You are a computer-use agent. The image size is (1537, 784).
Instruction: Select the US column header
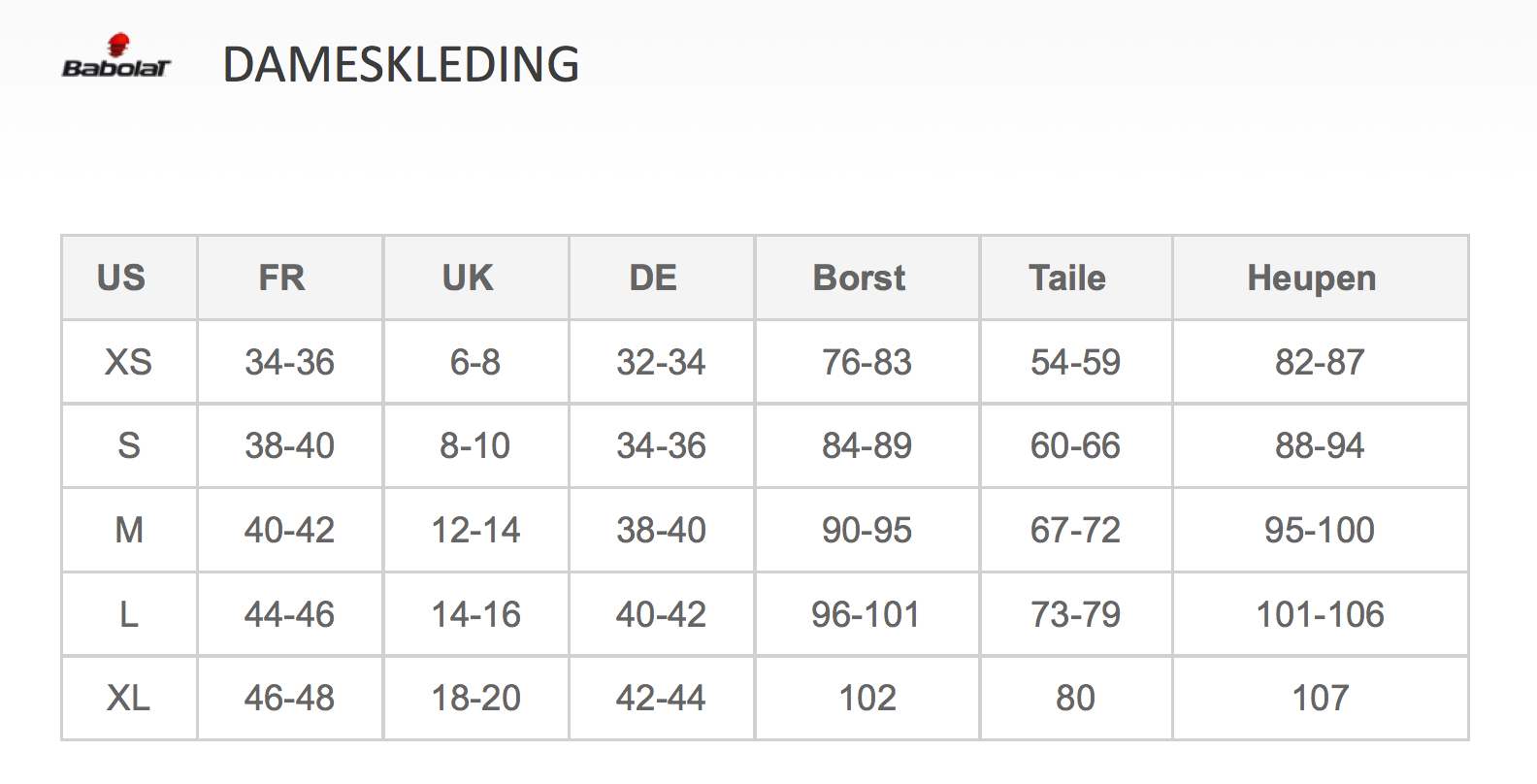121,278
